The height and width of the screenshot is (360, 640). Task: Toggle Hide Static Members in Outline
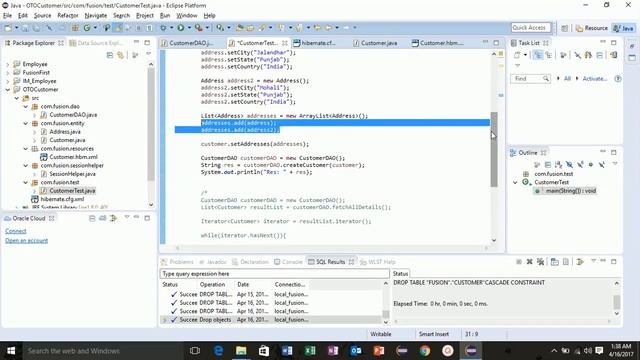pos(580,164)
